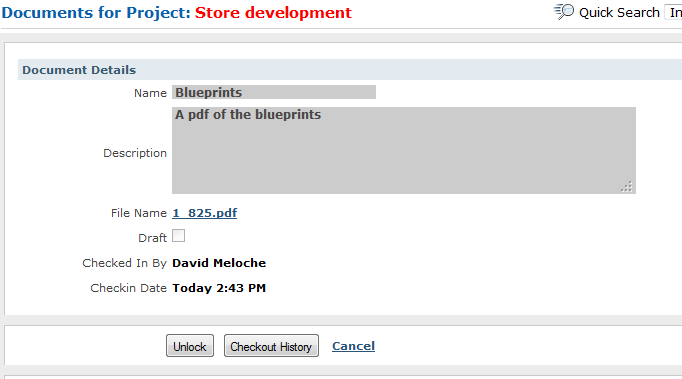This screenshot has height=379, width=682.
Task: Click the Description label
Action: point(135,153)
